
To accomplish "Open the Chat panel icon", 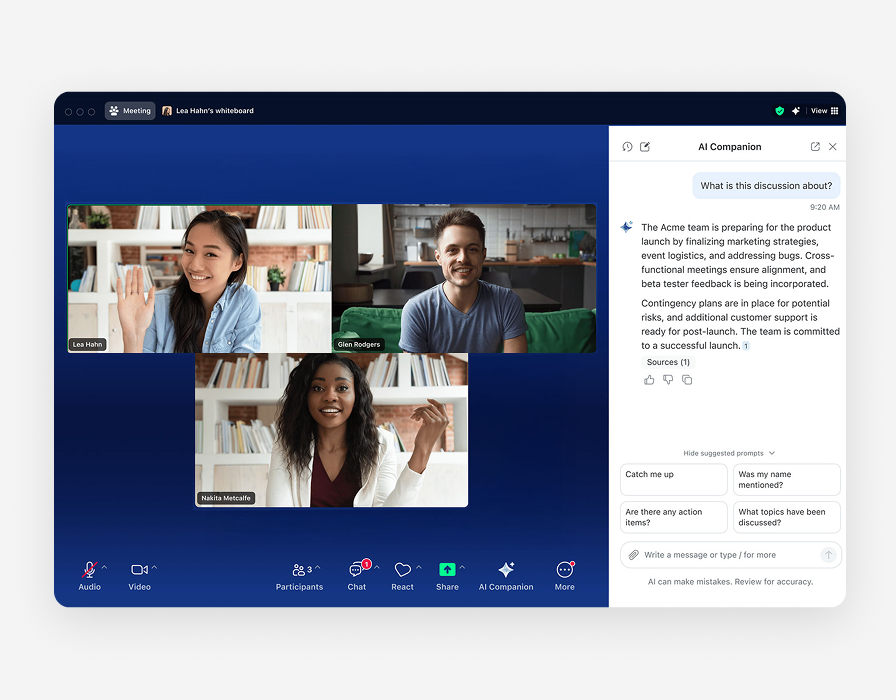I will click(x=356, y=570).
